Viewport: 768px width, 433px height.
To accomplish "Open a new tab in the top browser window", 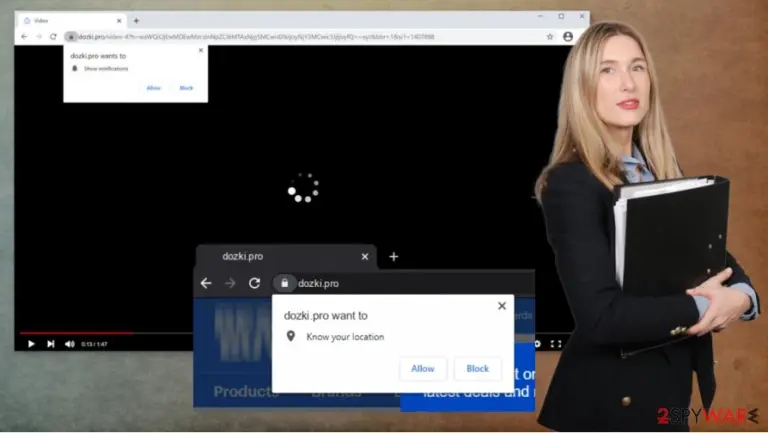I will [136, 21].
